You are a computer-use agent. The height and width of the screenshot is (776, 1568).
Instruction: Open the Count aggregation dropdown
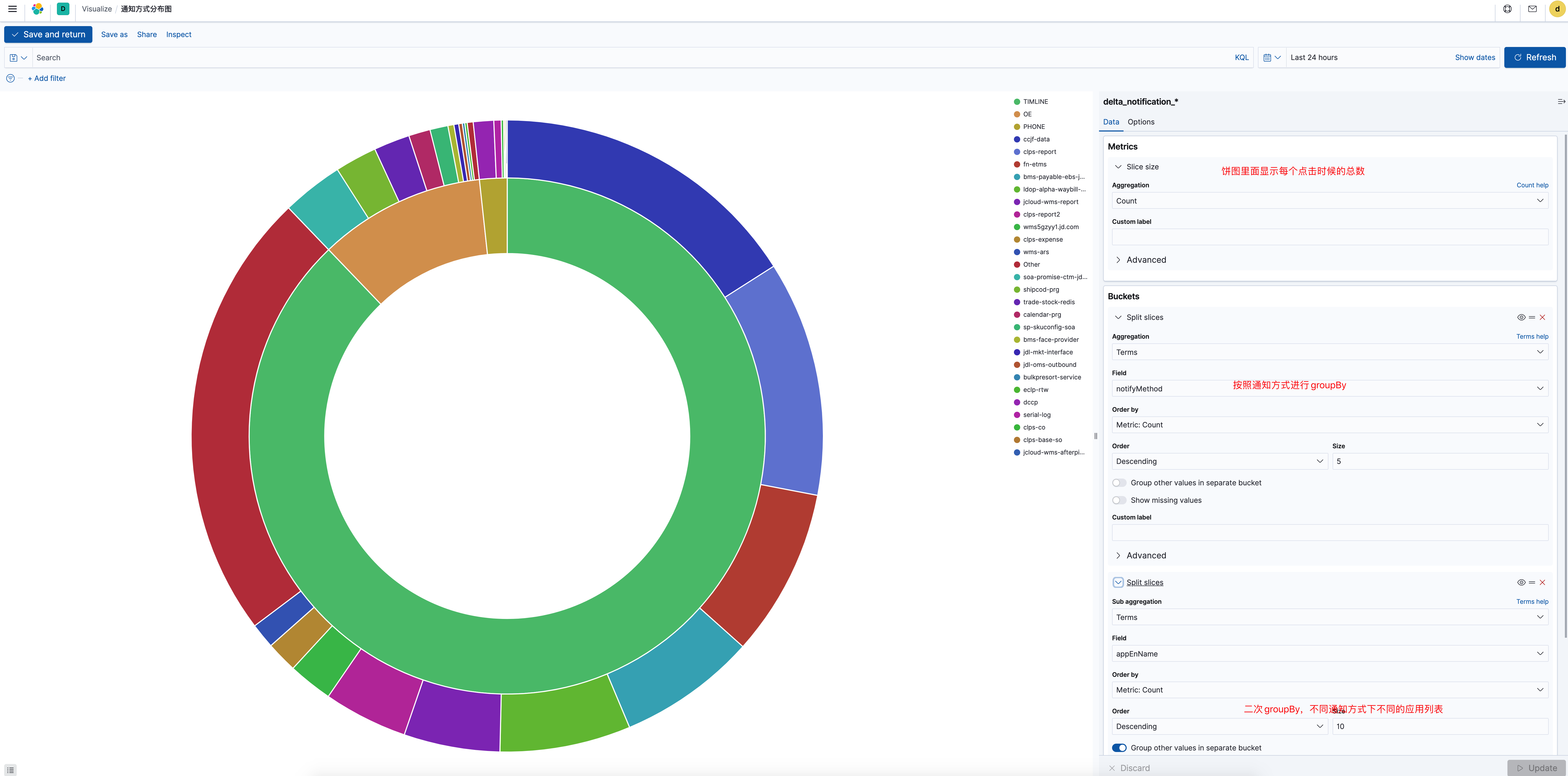pos(1329,201)
